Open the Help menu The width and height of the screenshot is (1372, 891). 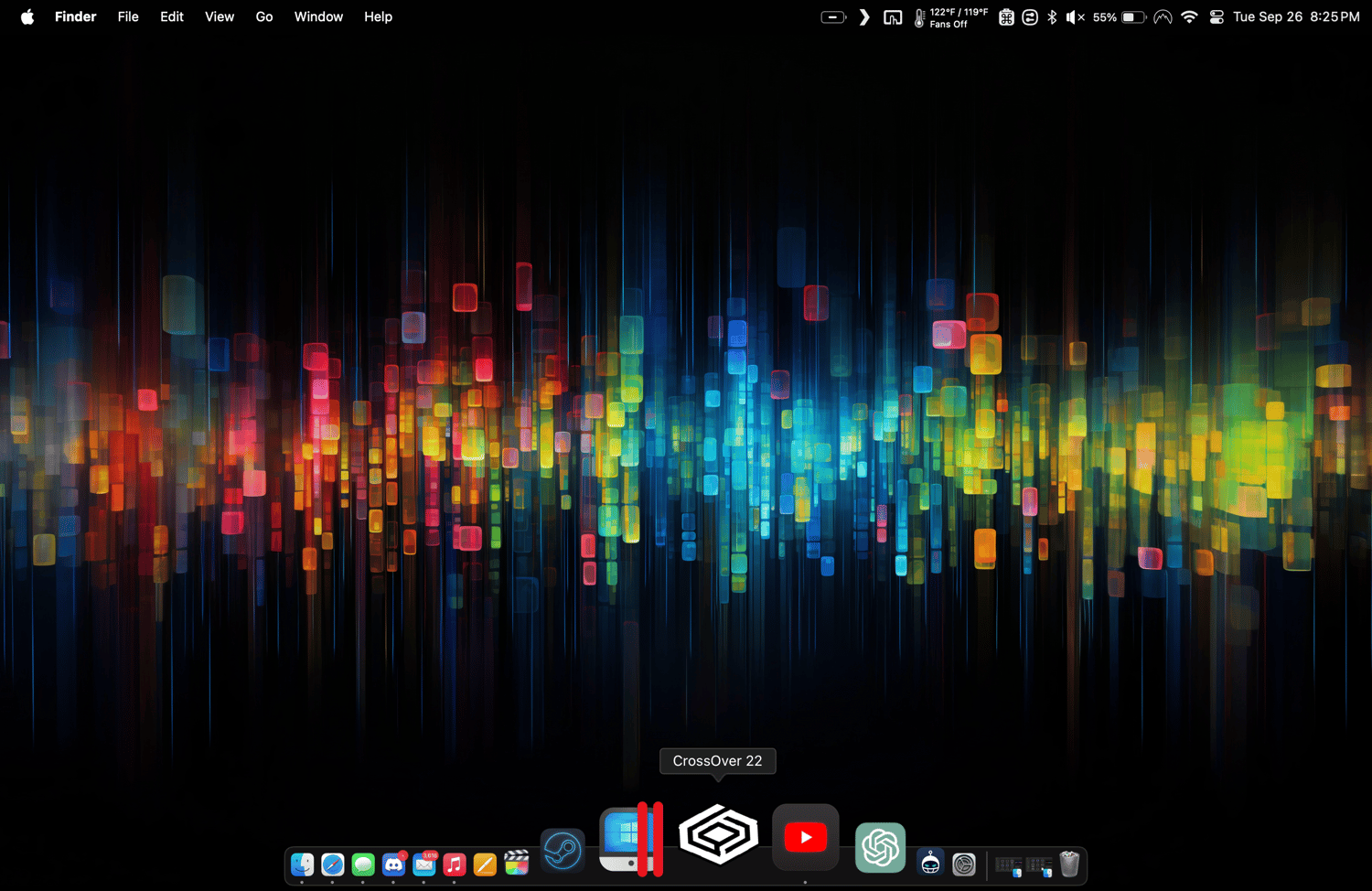pos(378,16)
